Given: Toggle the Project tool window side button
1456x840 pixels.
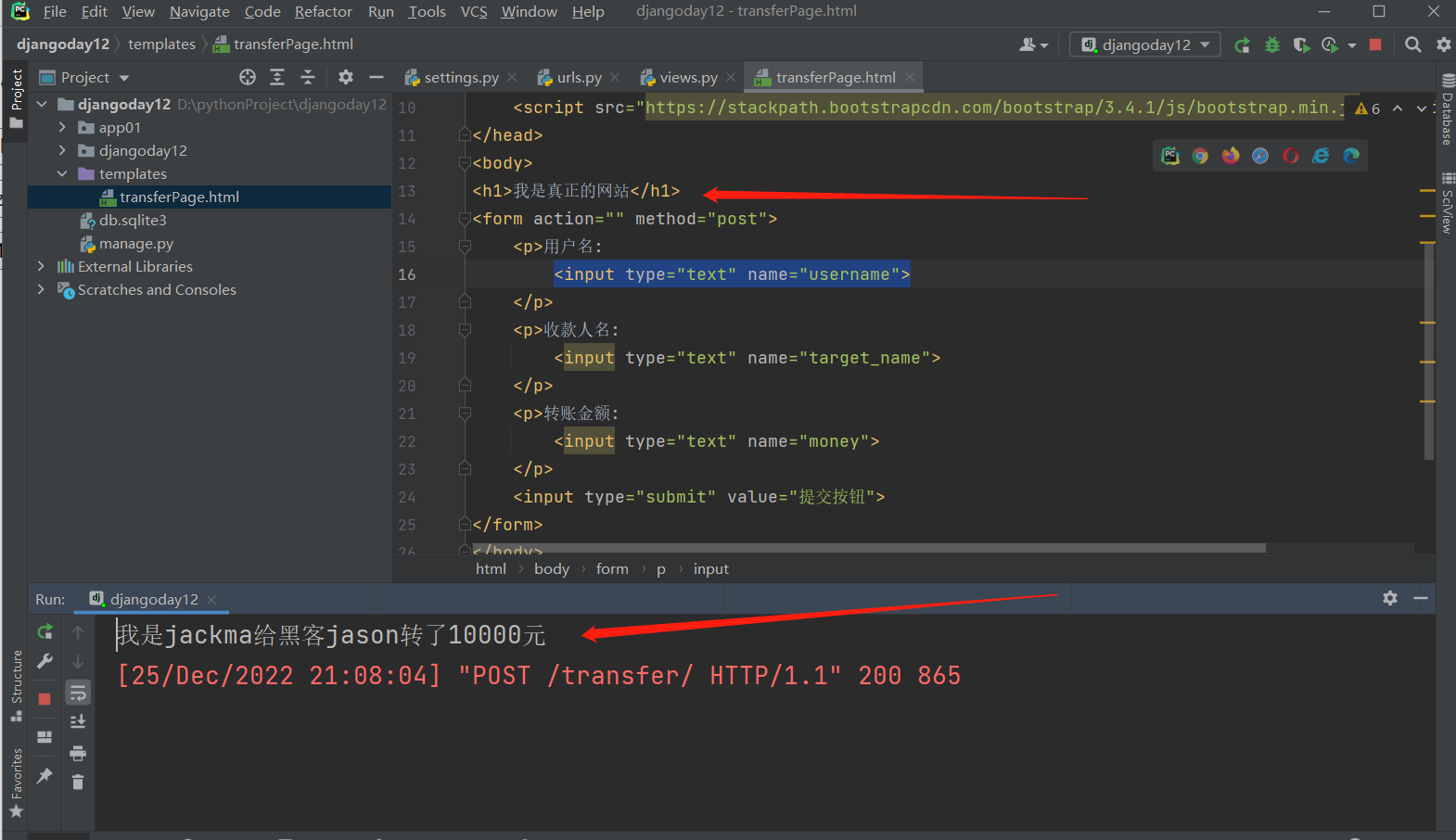Looking at the screenshot, I should click(16, 97).
